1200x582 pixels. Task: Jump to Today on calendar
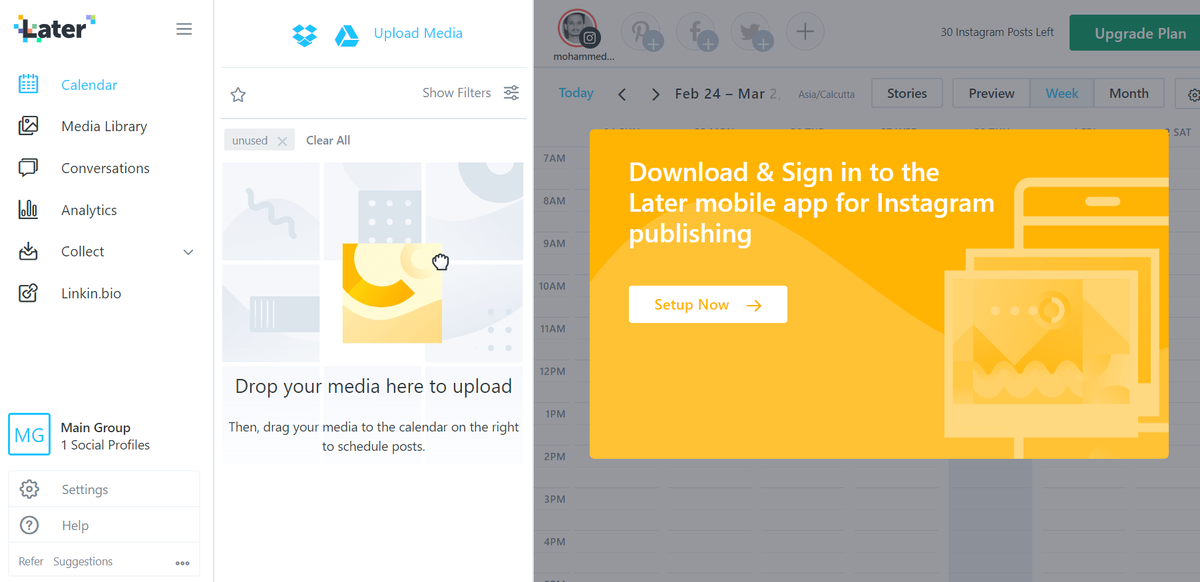[576, 93]
